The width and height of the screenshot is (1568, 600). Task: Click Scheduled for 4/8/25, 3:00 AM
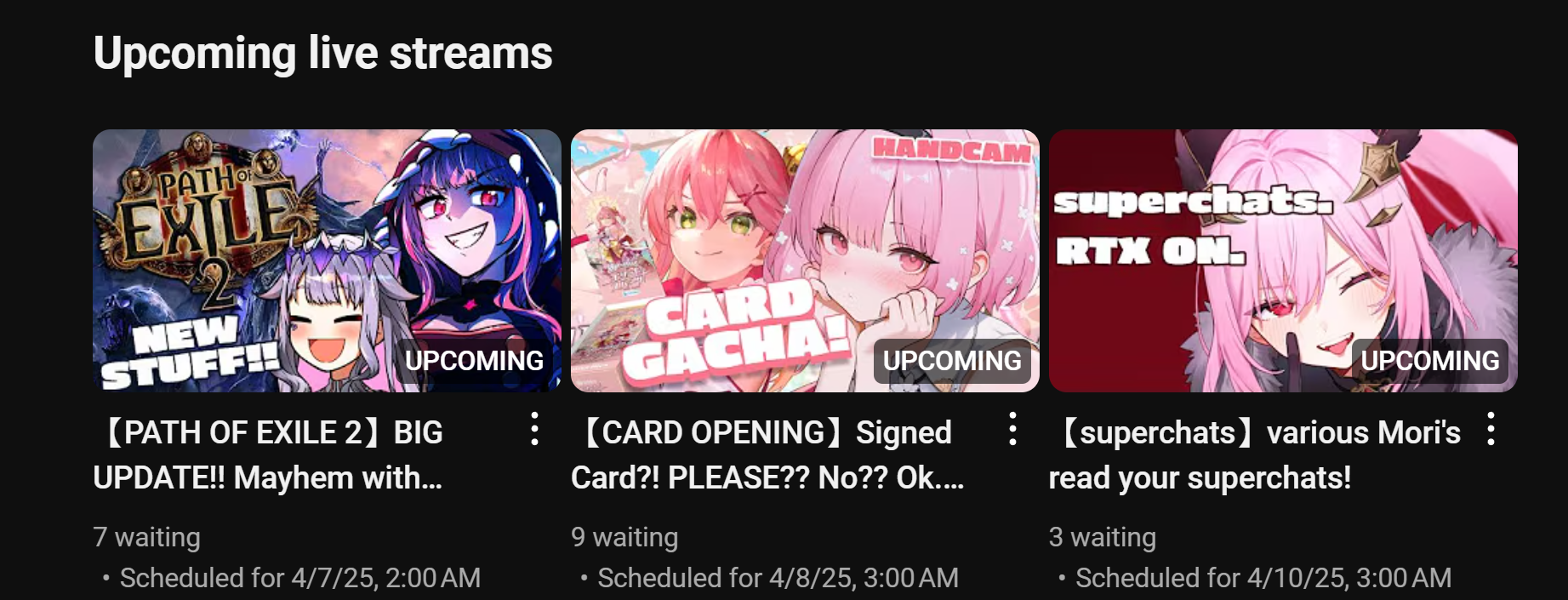[x=778, y=578]
